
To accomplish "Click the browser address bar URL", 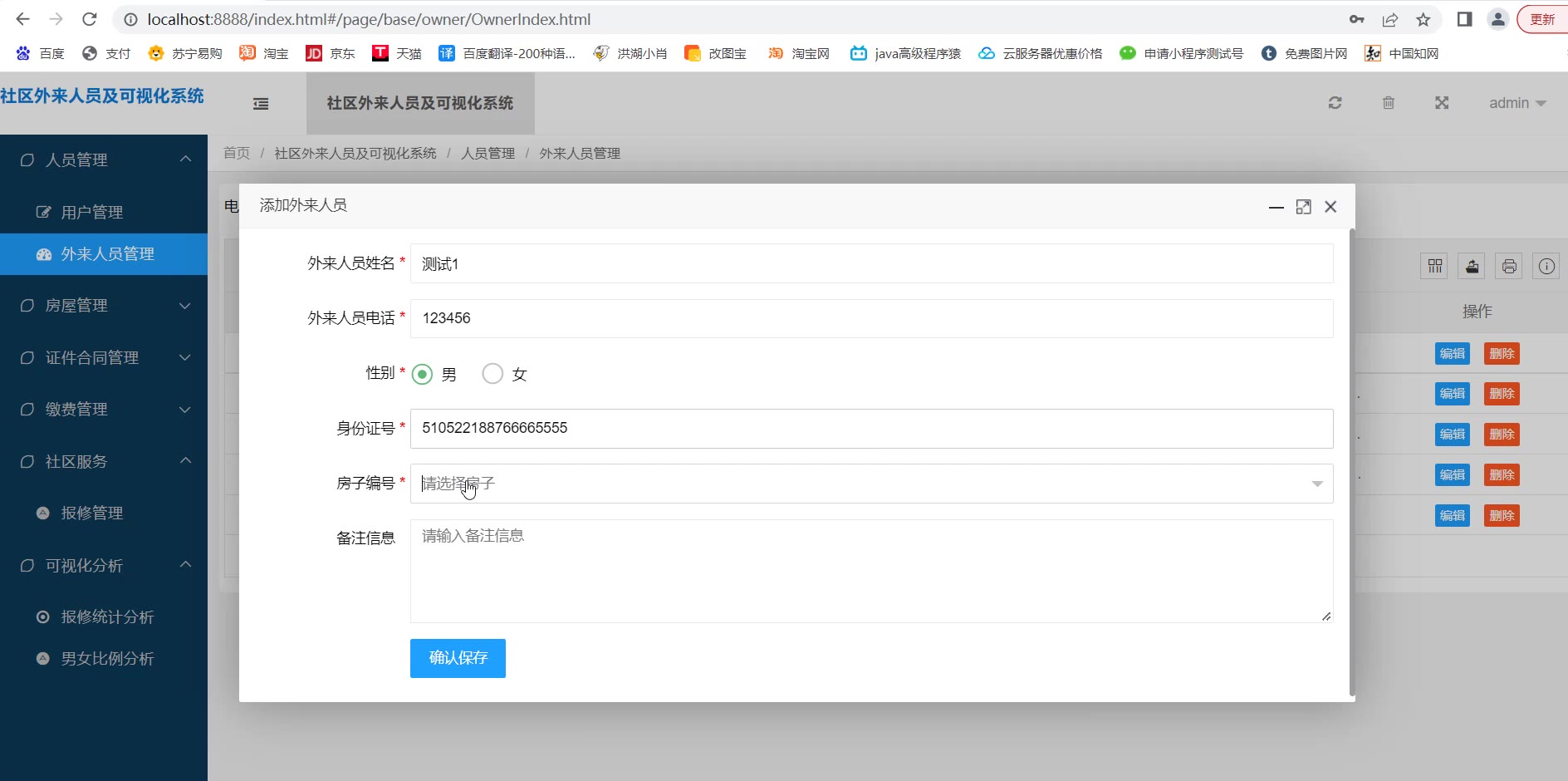I will (369, 19).
